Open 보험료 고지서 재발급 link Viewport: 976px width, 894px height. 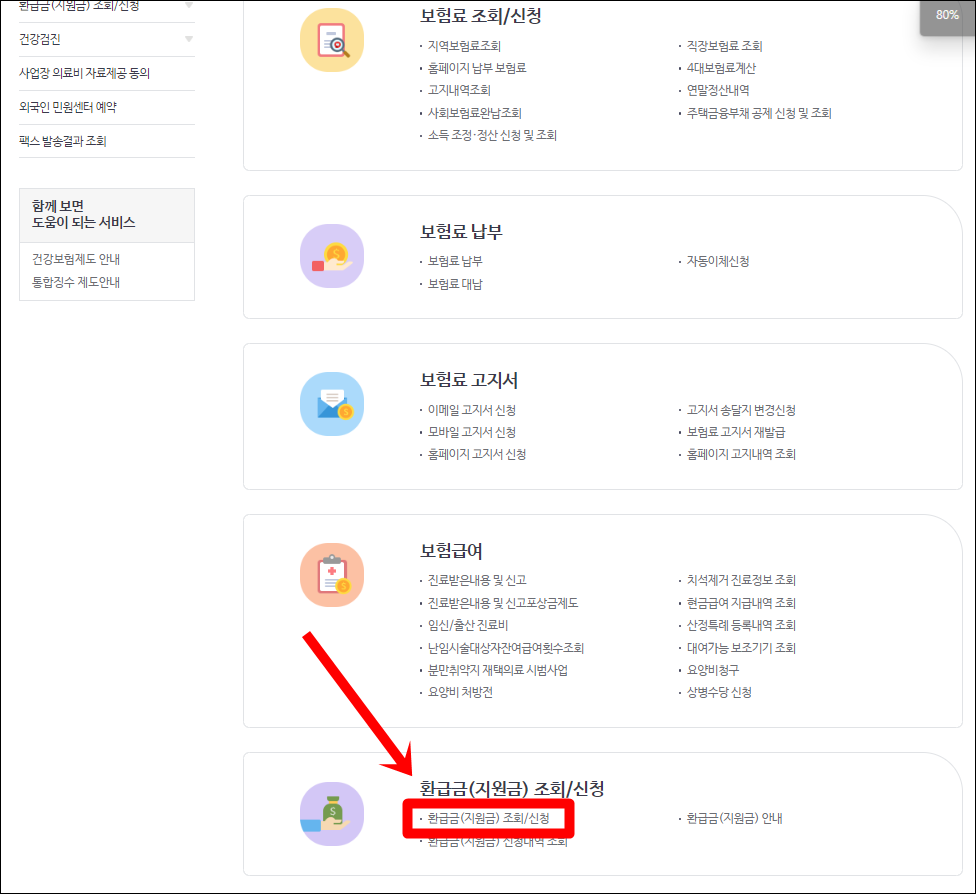pos(736,432)
